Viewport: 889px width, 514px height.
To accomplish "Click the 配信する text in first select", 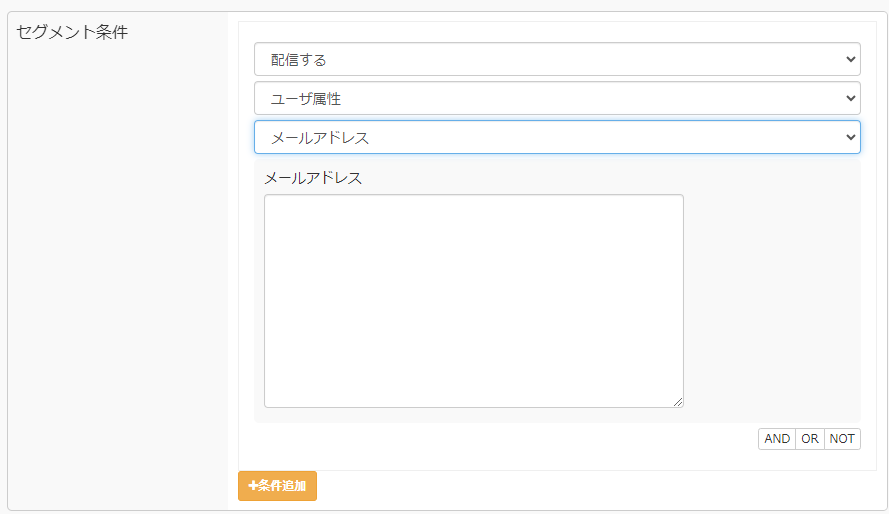I will [x=299, y=60].
